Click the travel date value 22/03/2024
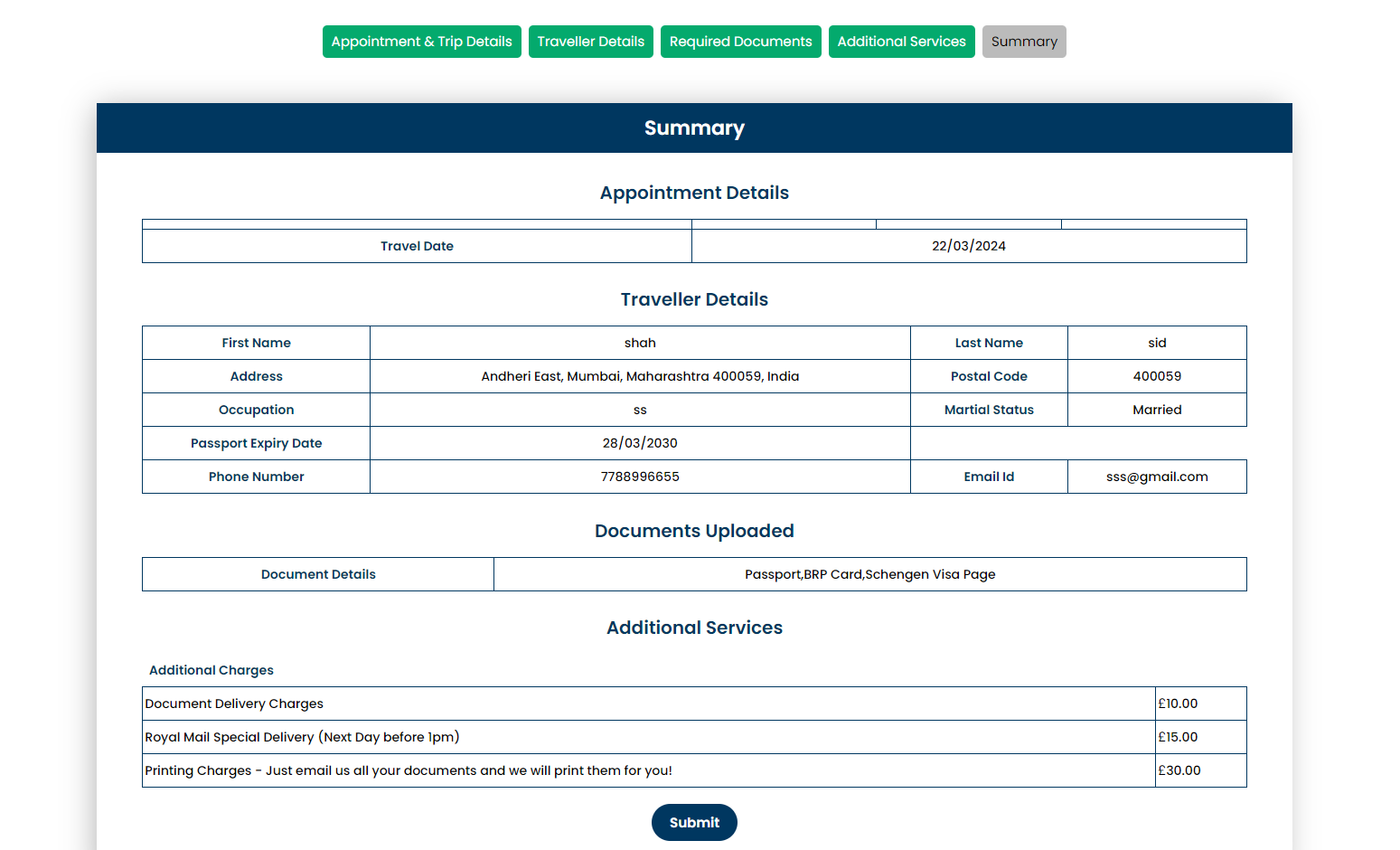 coord(968,246)
